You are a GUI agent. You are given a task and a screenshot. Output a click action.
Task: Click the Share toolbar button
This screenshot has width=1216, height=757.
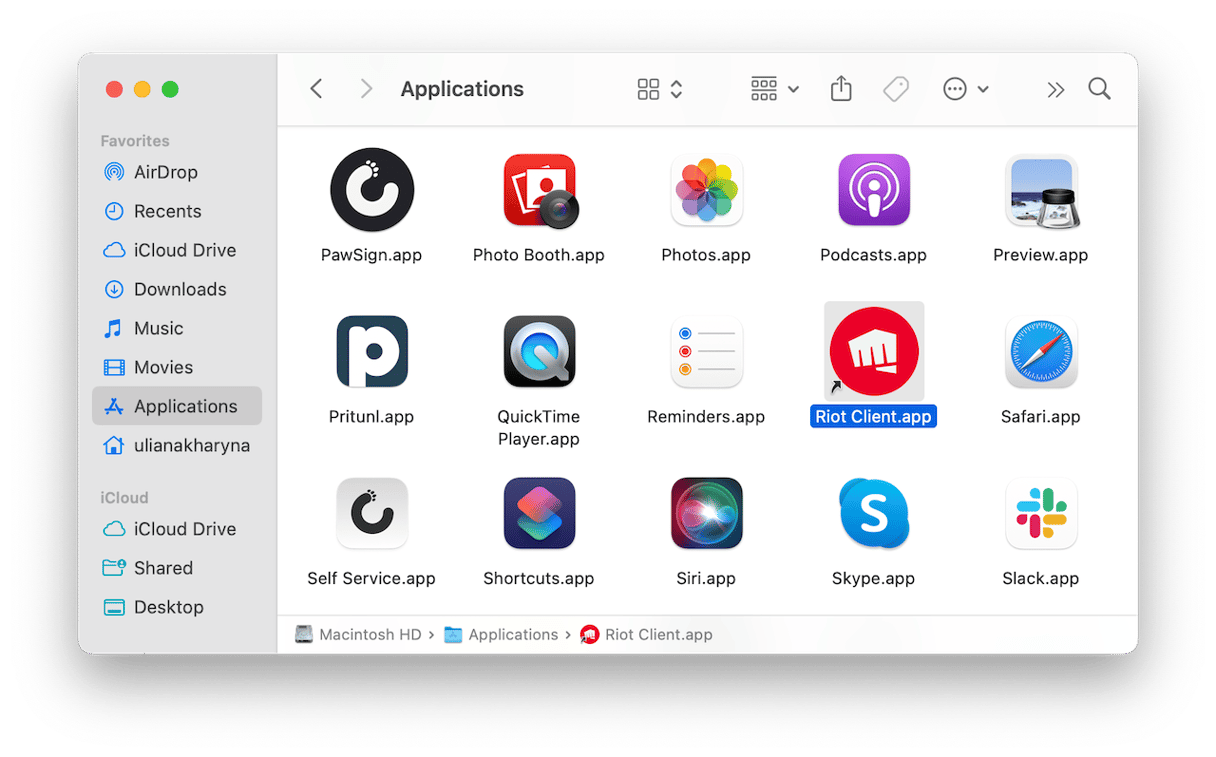point(841,89)
